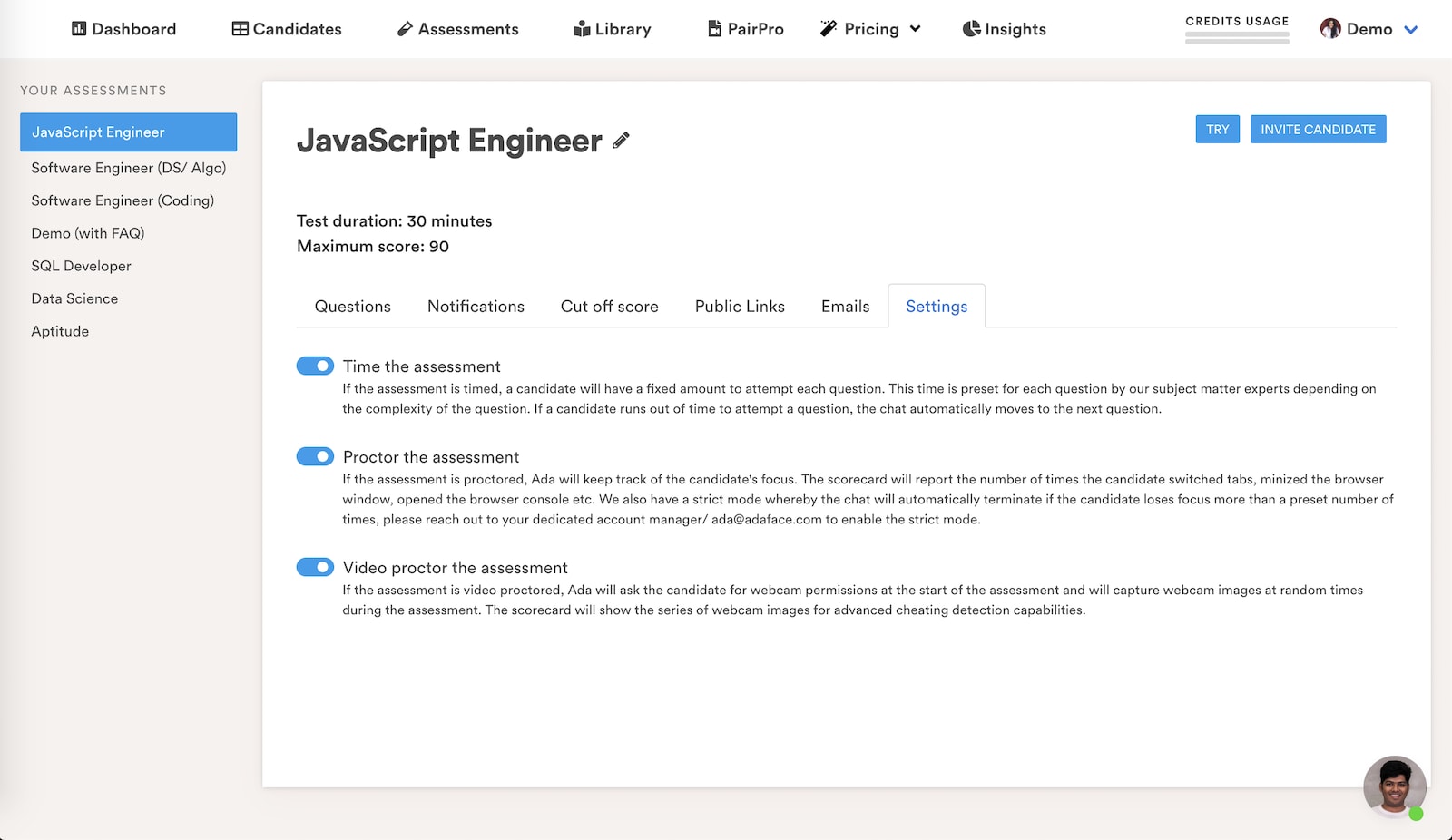This screenshot has height=840, width=1452.
Task: Click the Maximum score: 90 text
Action: pyautogui.click(x=373, y=247)
